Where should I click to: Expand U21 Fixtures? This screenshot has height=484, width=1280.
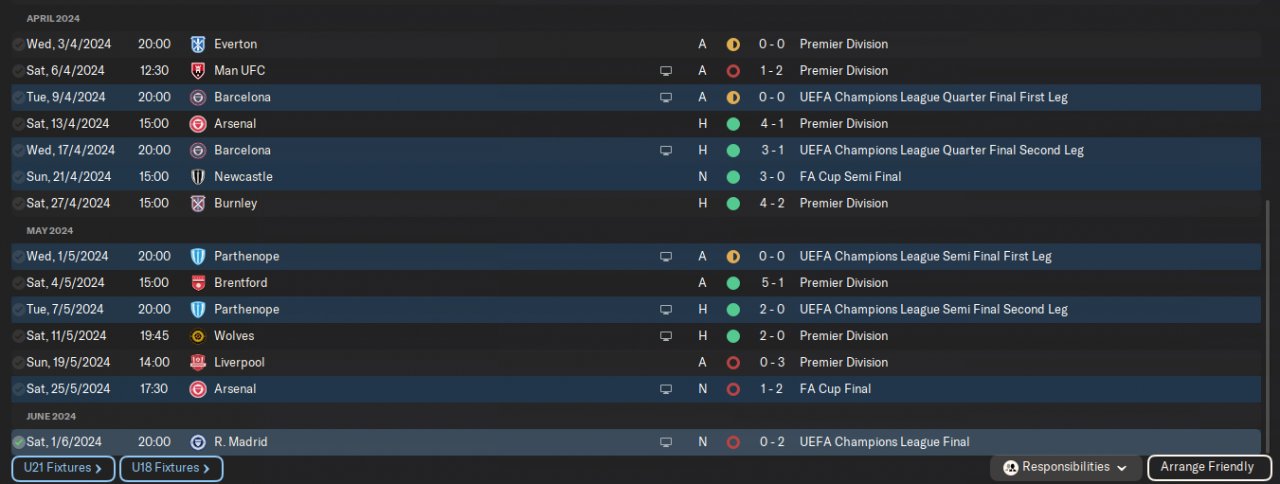click(63, 468)
